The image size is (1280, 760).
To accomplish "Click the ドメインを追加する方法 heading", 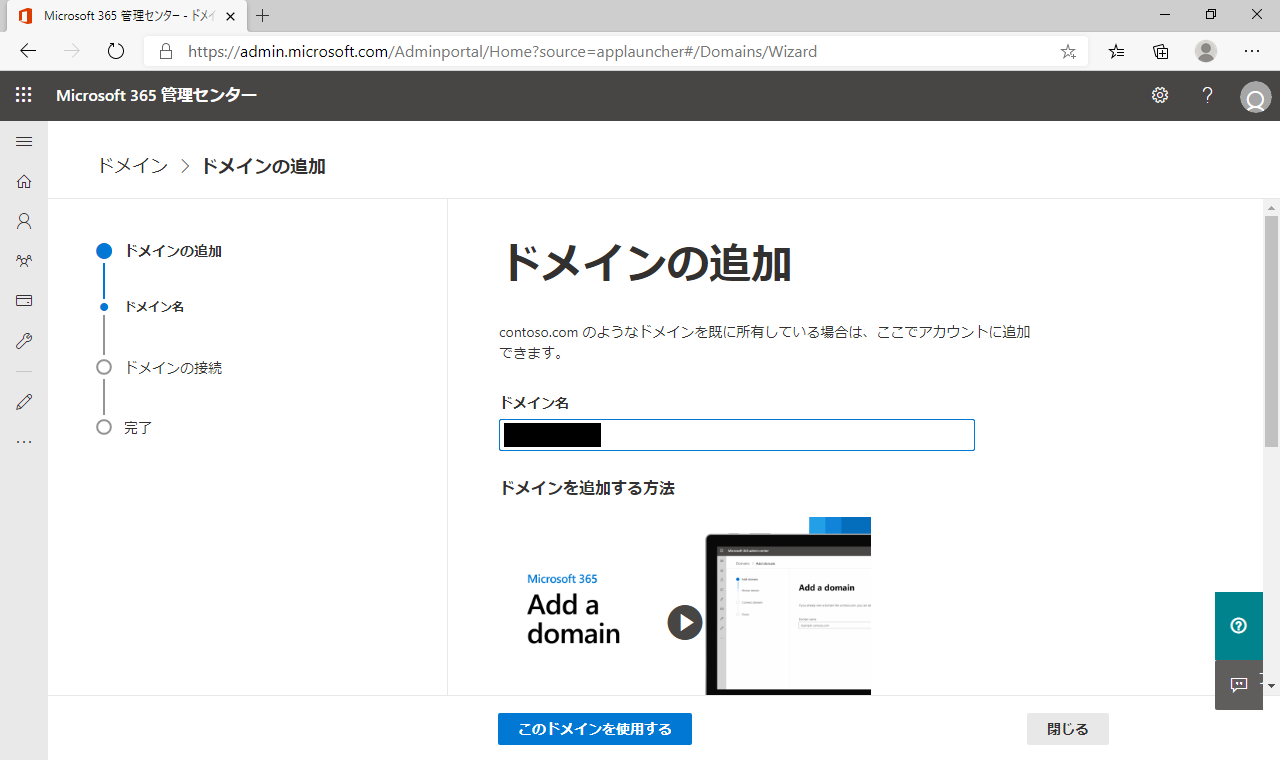I will 587,488.
